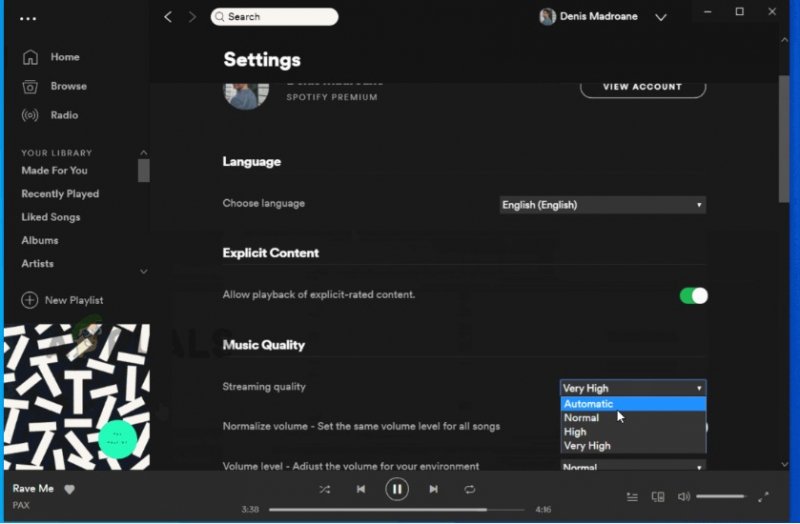This screenshot has width=800, height=524.
Task: Click the New Playlist label
Action: 74,301
